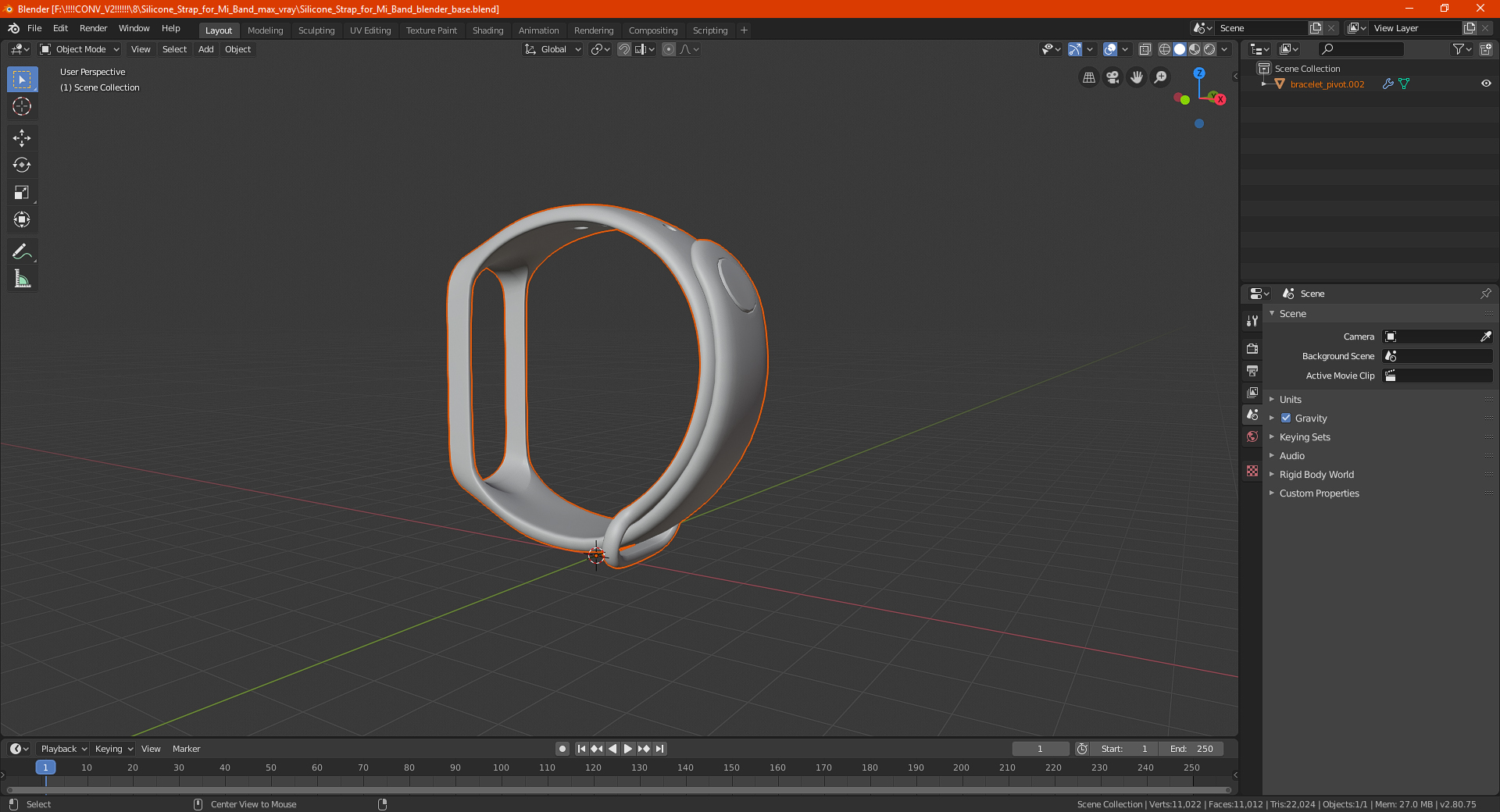Click the pan view hand icon

1137,77
